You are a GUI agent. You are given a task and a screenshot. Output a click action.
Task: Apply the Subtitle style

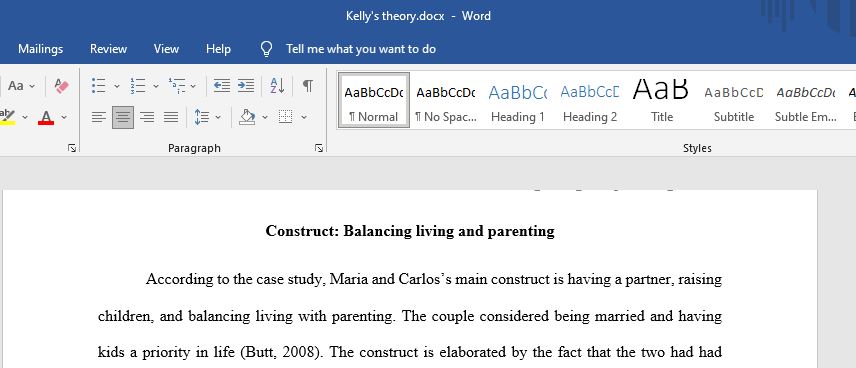click(x=734, y=101)
